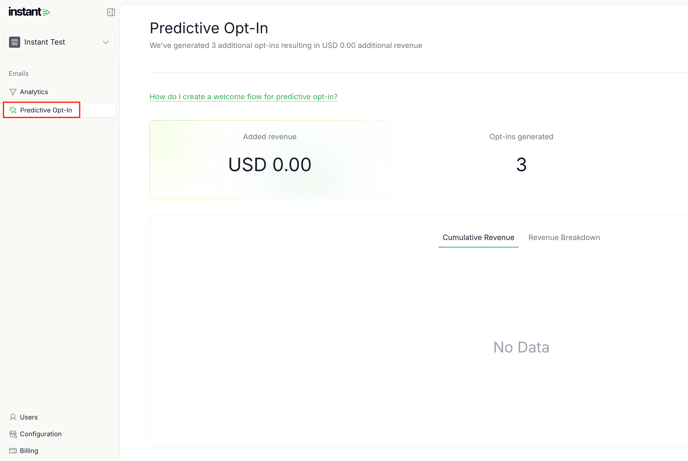Screen dimensions: 688x461
Task: Open the Users page label
Action: [x=29, y=417]
